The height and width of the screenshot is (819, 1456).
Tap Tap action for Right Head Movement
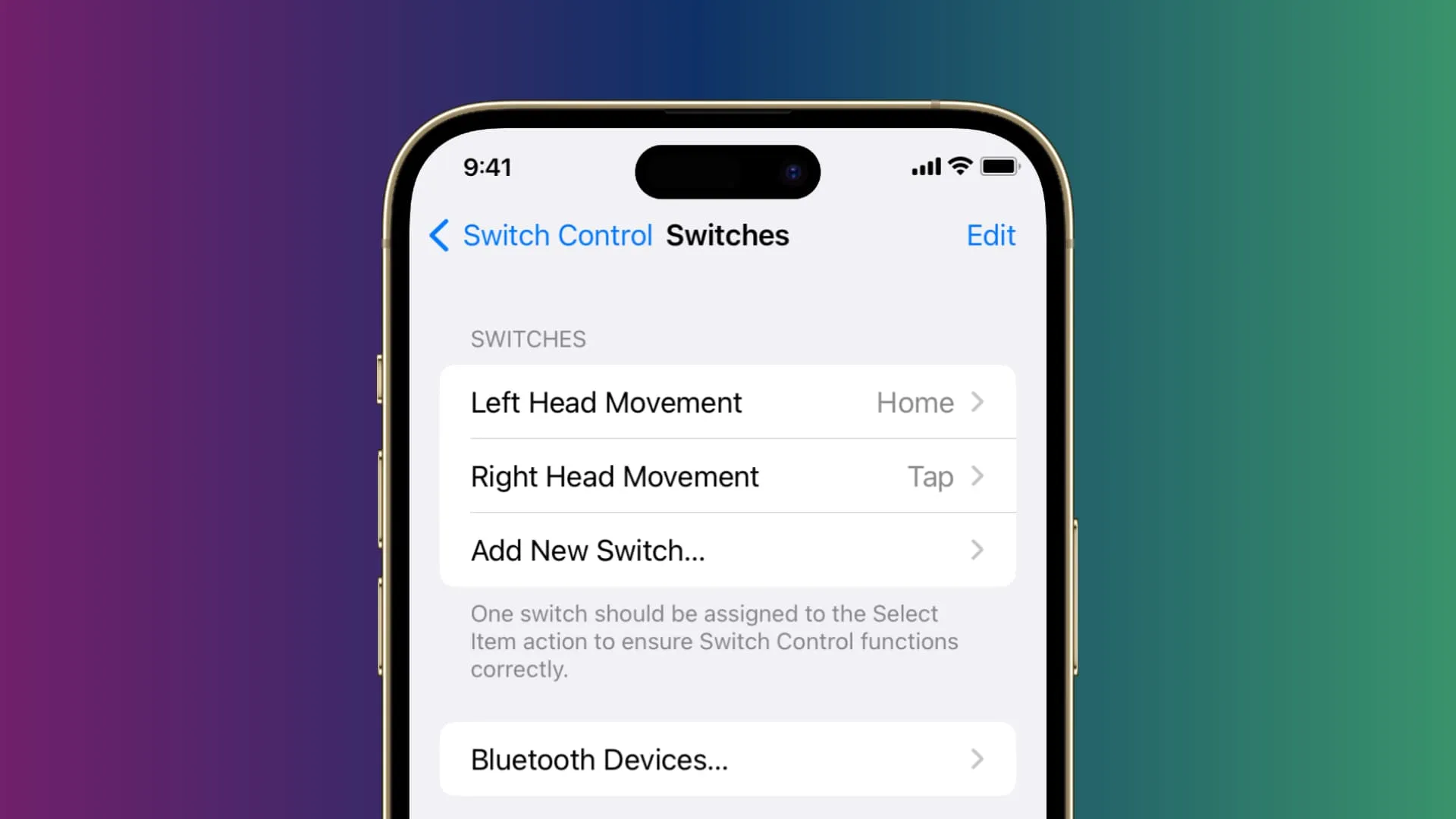click(x=930, y=476)
